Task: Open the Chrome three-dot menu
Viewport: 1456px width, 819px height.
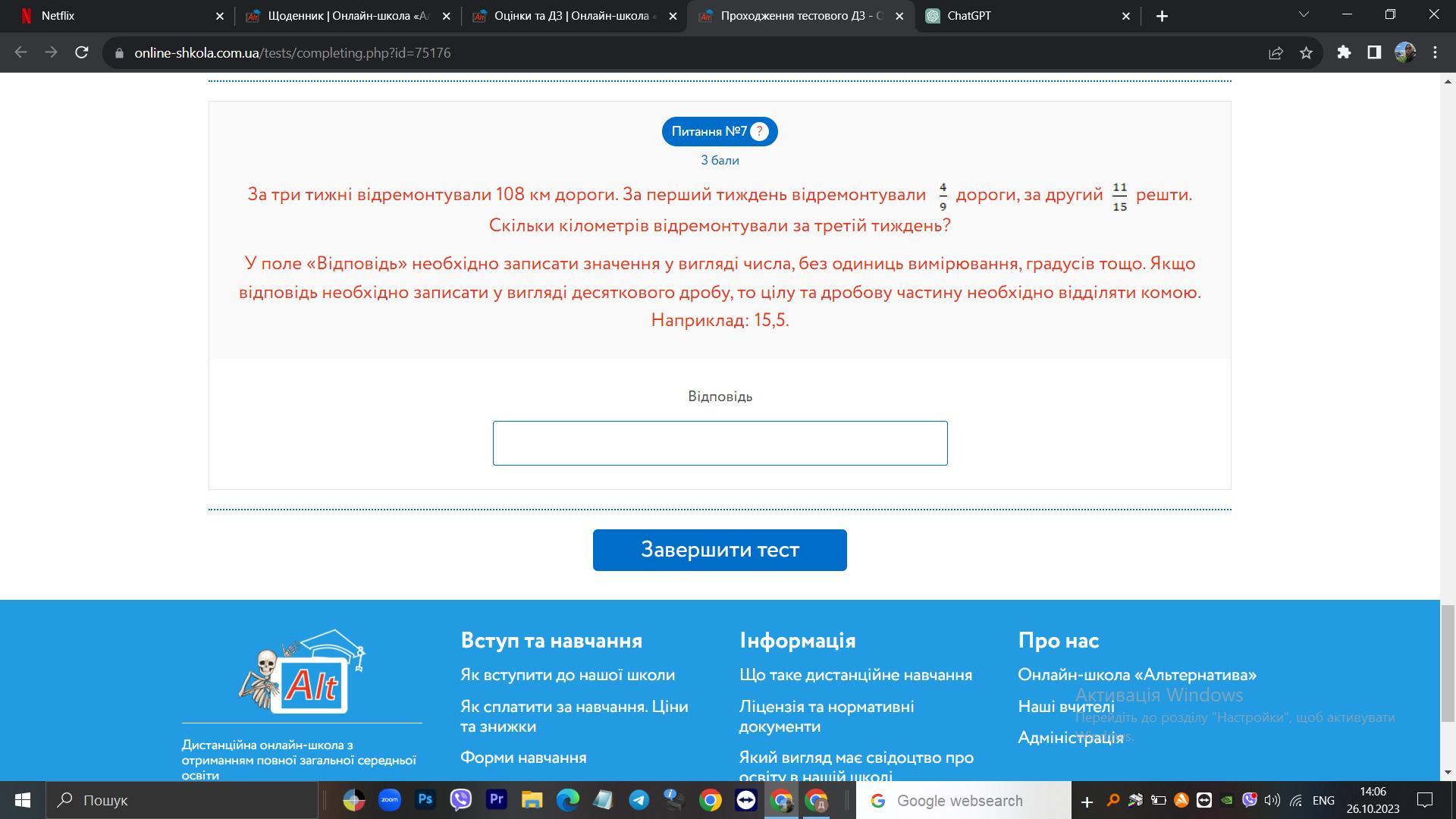Action: coord(1435,52)
